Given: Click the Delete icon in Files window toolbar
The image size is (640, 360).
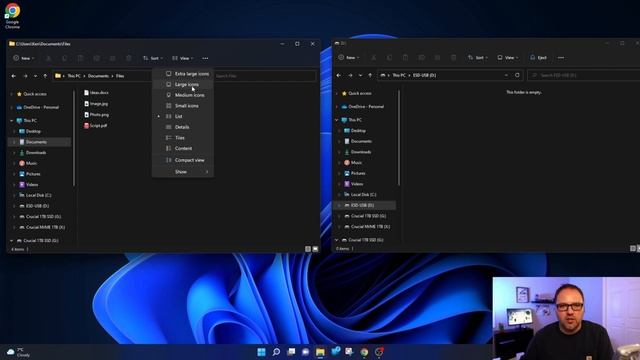Looking at the screenshot, I should [x=129, y=58].
